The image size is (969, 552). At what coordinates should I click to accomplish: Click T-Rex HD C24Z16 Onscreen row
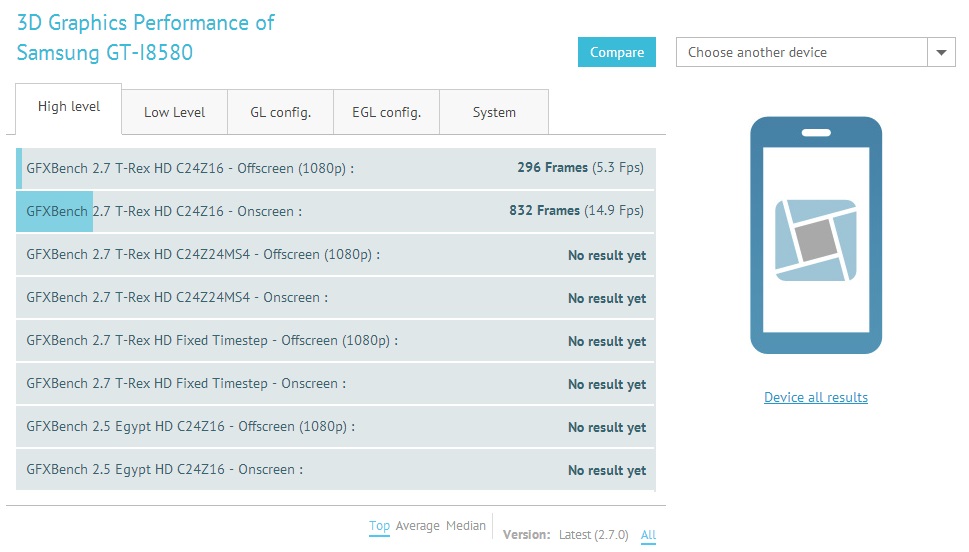point(336,211)
